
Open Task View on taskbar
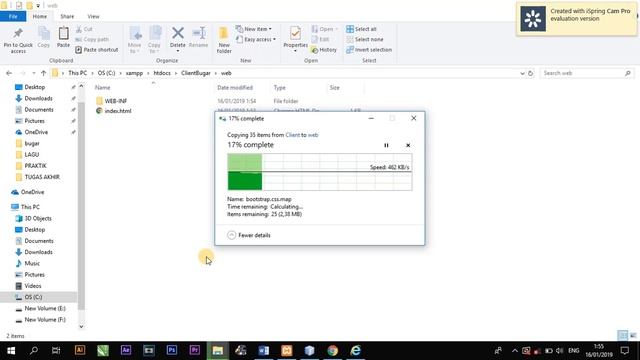[56, 350]
